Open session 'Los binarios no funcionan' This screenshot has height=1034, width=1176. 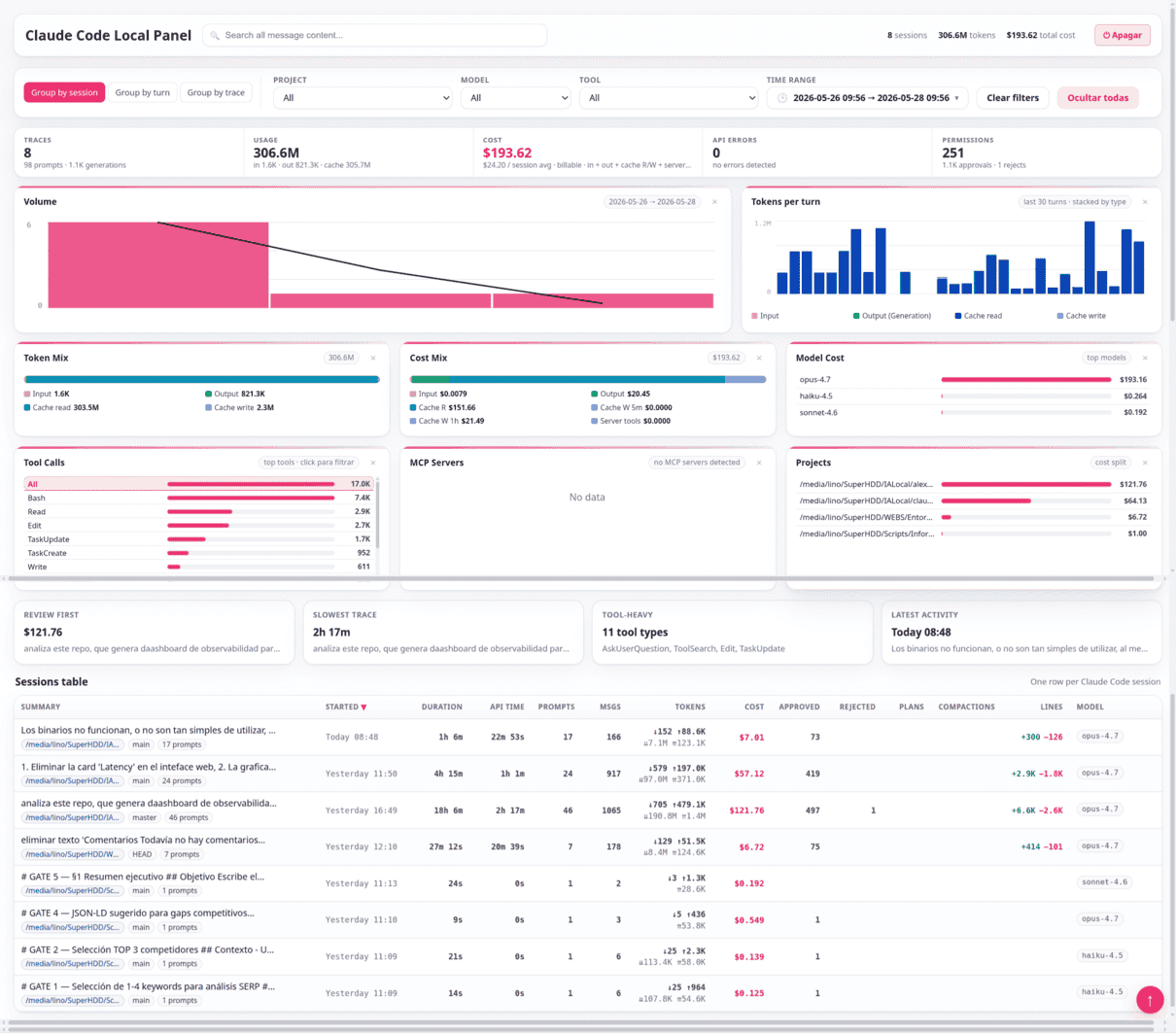(x=588, y=737)
